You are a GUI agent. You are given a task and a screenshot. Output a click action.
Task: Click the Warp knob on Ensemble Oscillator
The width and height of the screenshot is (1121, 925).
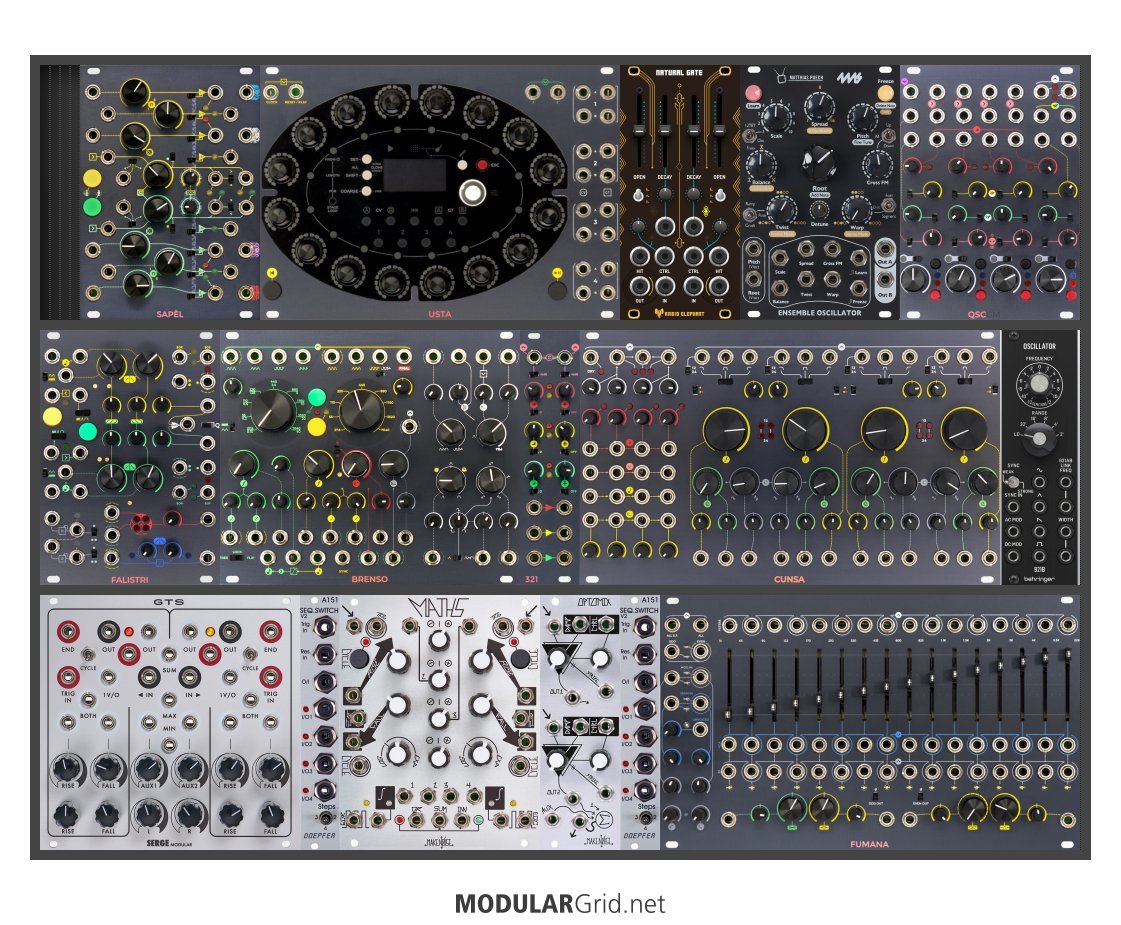(x=856, y=209)
